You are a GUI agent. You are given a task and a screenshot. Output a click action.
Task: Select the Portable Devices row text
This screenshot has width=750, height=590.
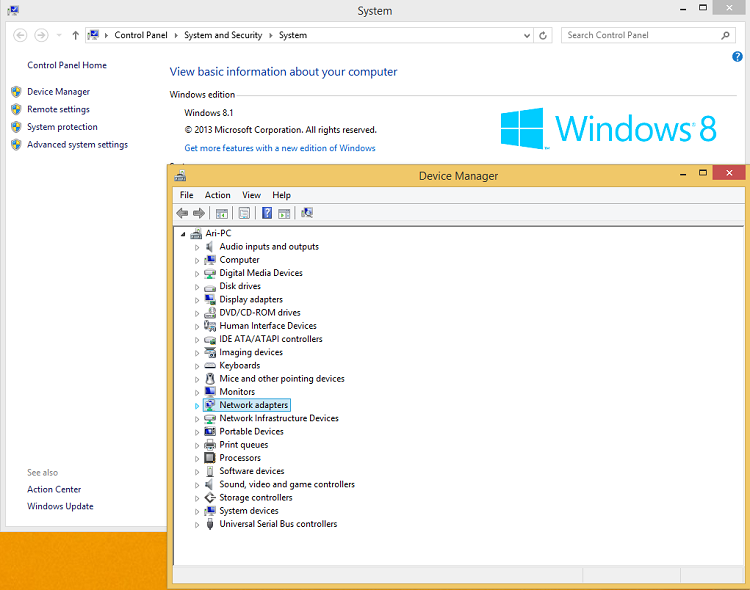click(x=252, y=432)
